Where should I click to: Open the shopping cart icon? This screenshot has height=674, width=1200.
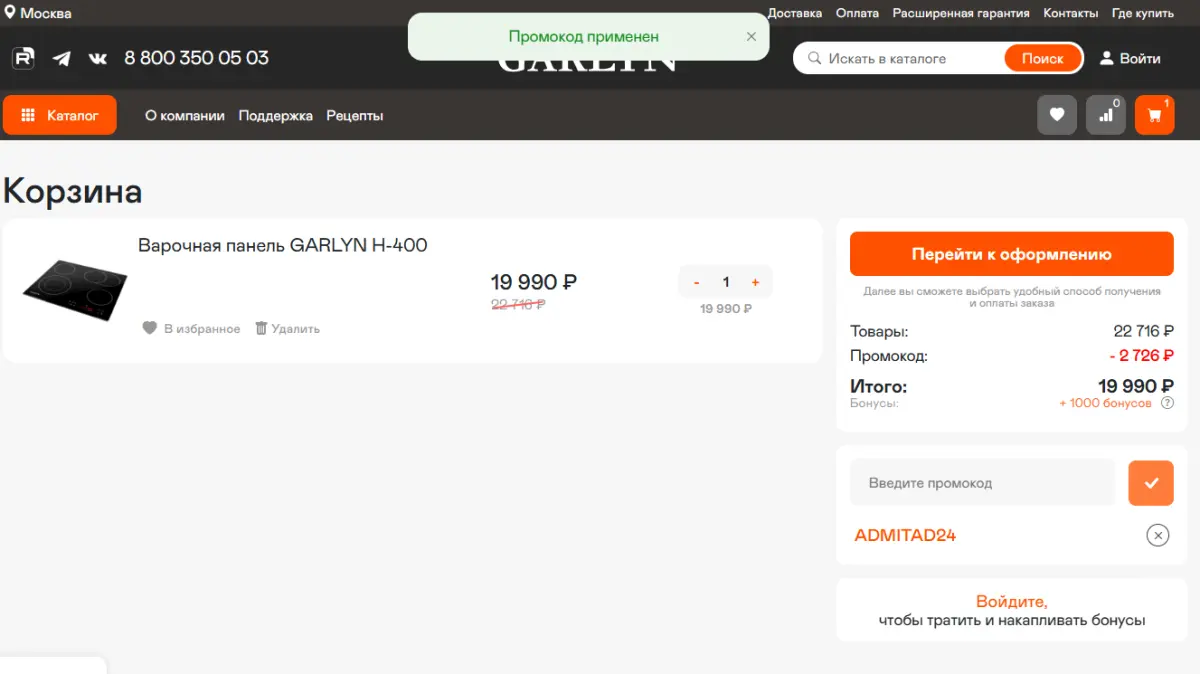[1155, 115]
